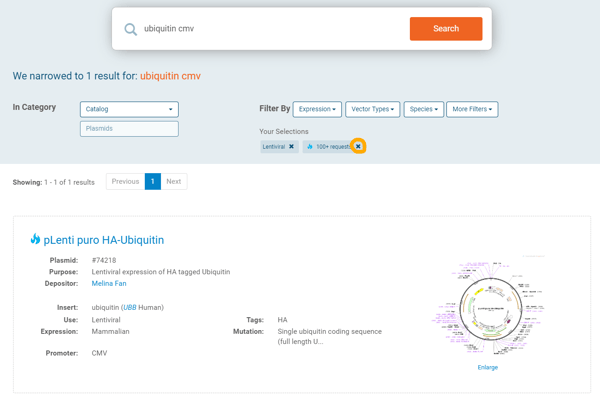Expand the Expression filter dropdown
600x398 pixels.
317,109
